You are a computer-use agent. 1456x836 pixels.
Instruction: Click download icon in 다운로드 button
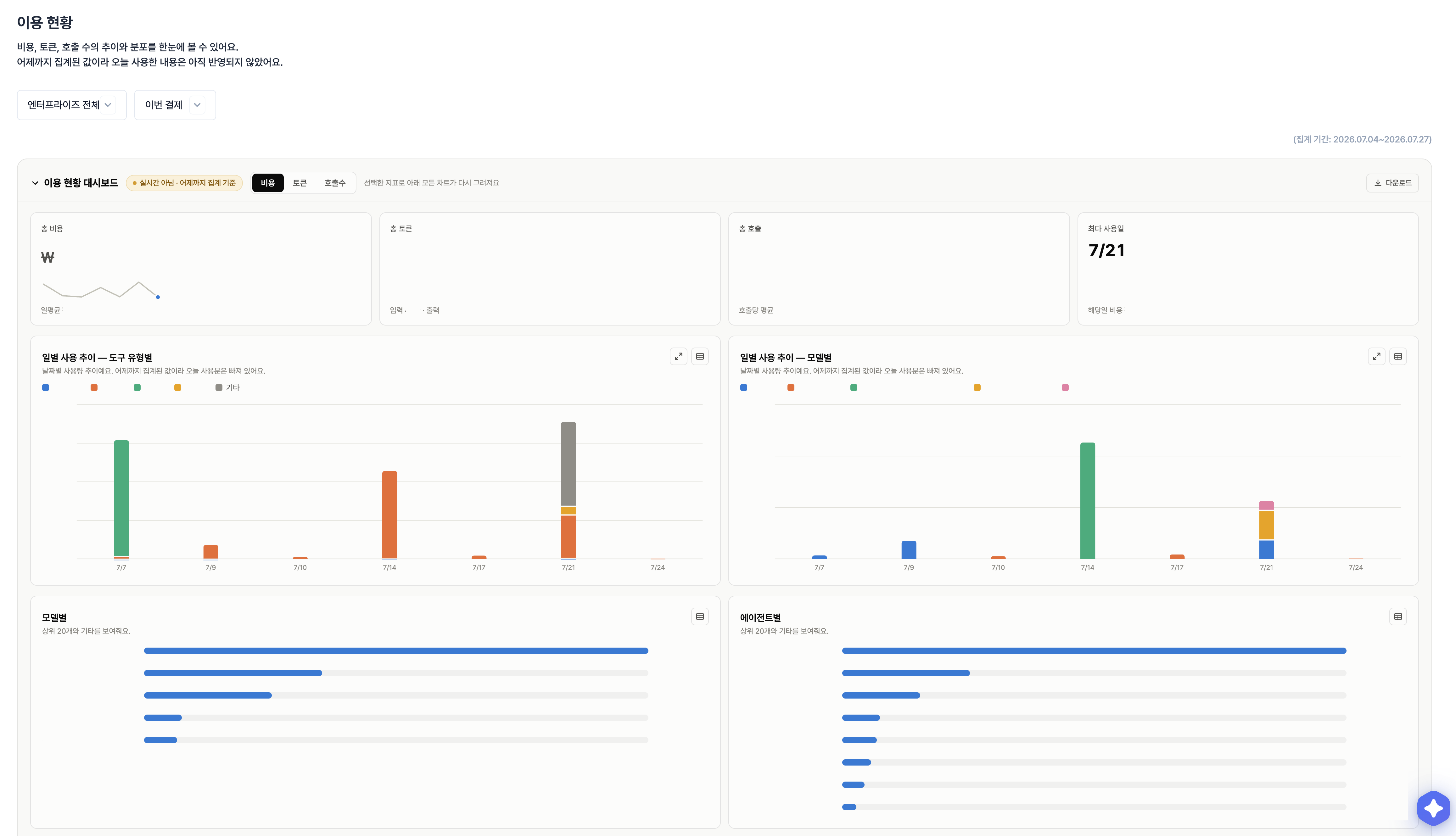tap(1377, 183)
